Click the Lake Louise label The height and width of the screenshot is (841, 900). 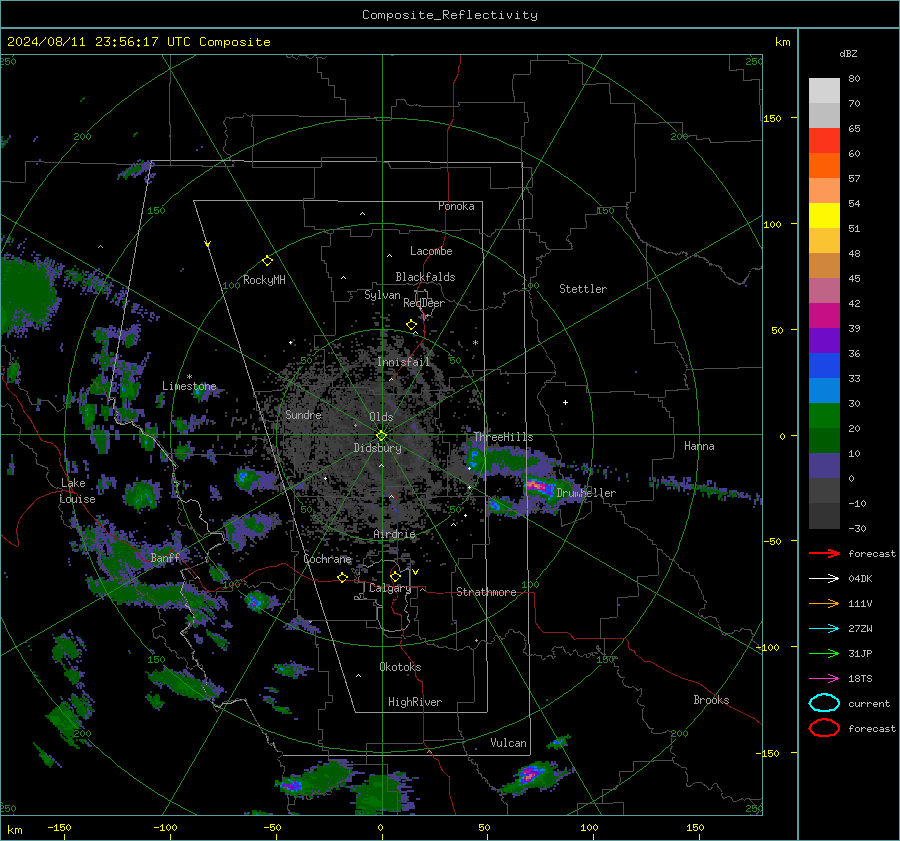click(77, 491)
